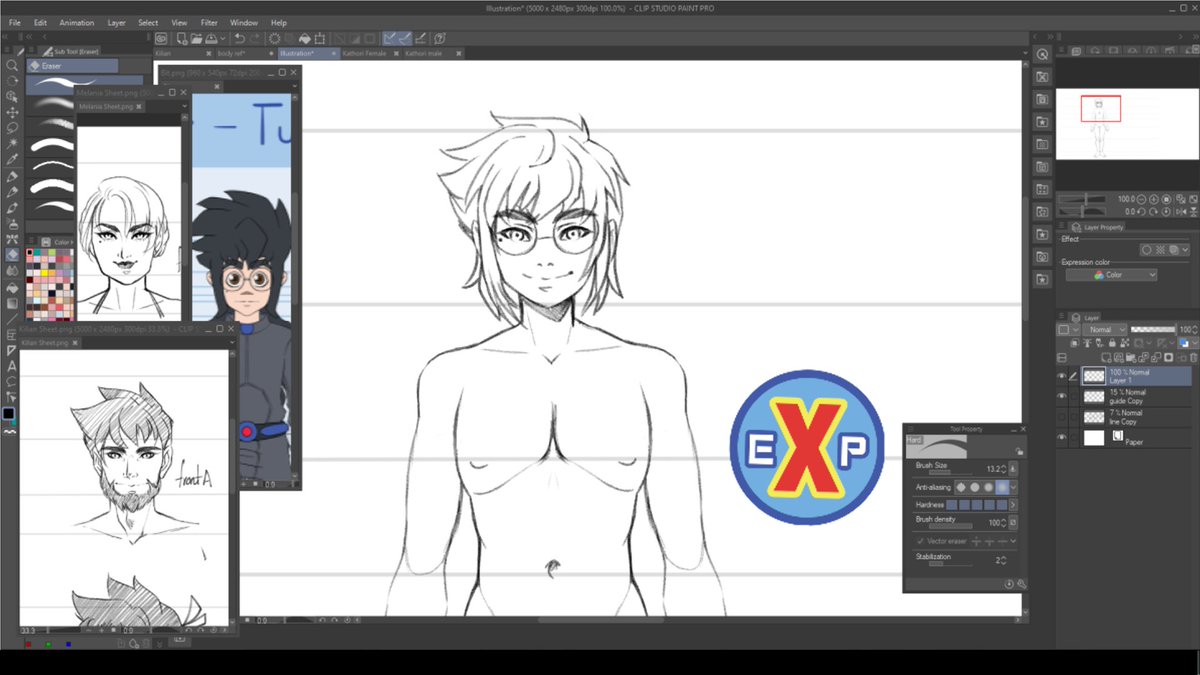
Task: Select the first eraser brush stroke preset
Action: [x=85, y=82]
